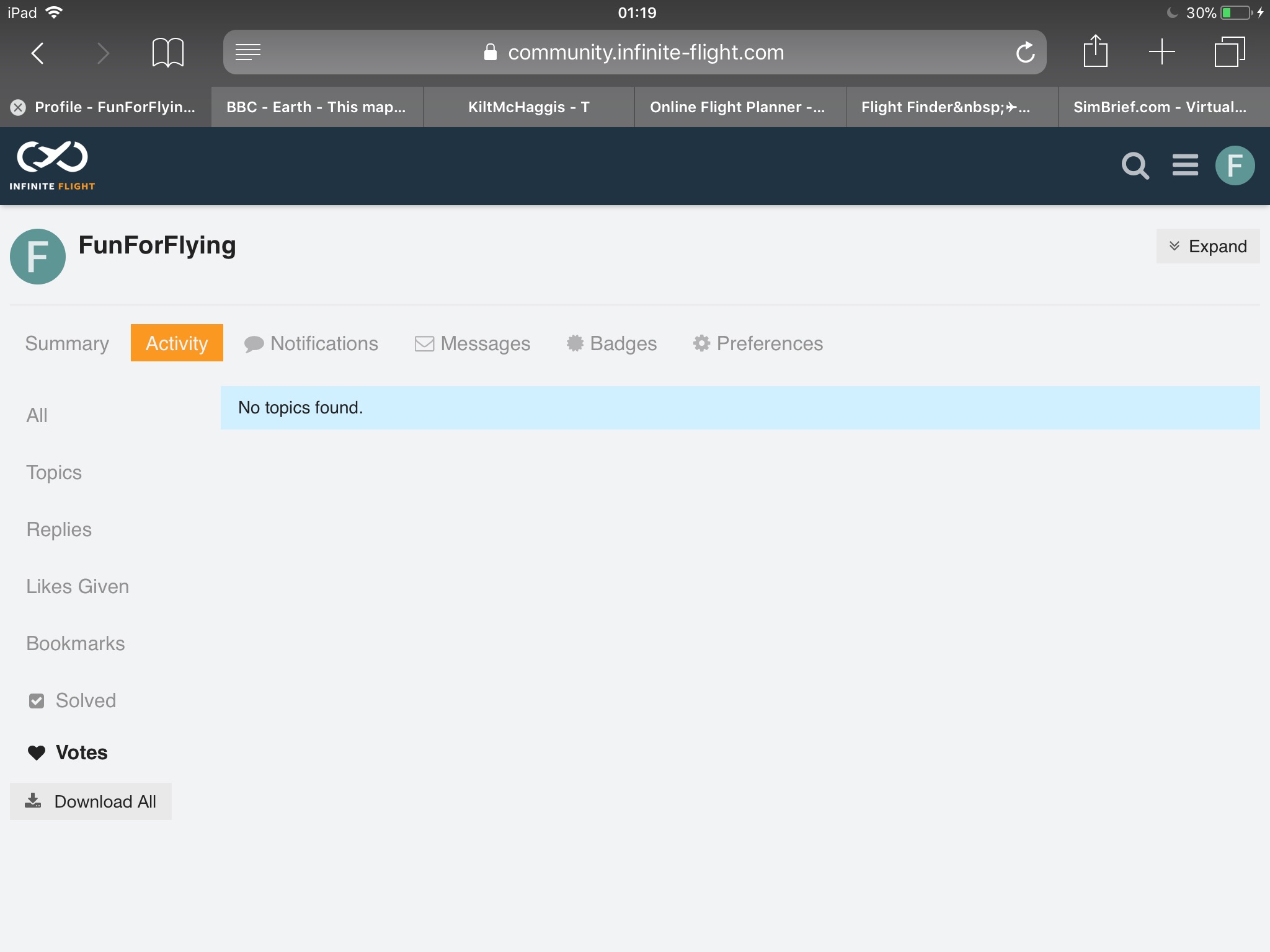Viewport: 1270px width, 952px height.
Task: Show all open tabs overview
Action: [1229, 52]
